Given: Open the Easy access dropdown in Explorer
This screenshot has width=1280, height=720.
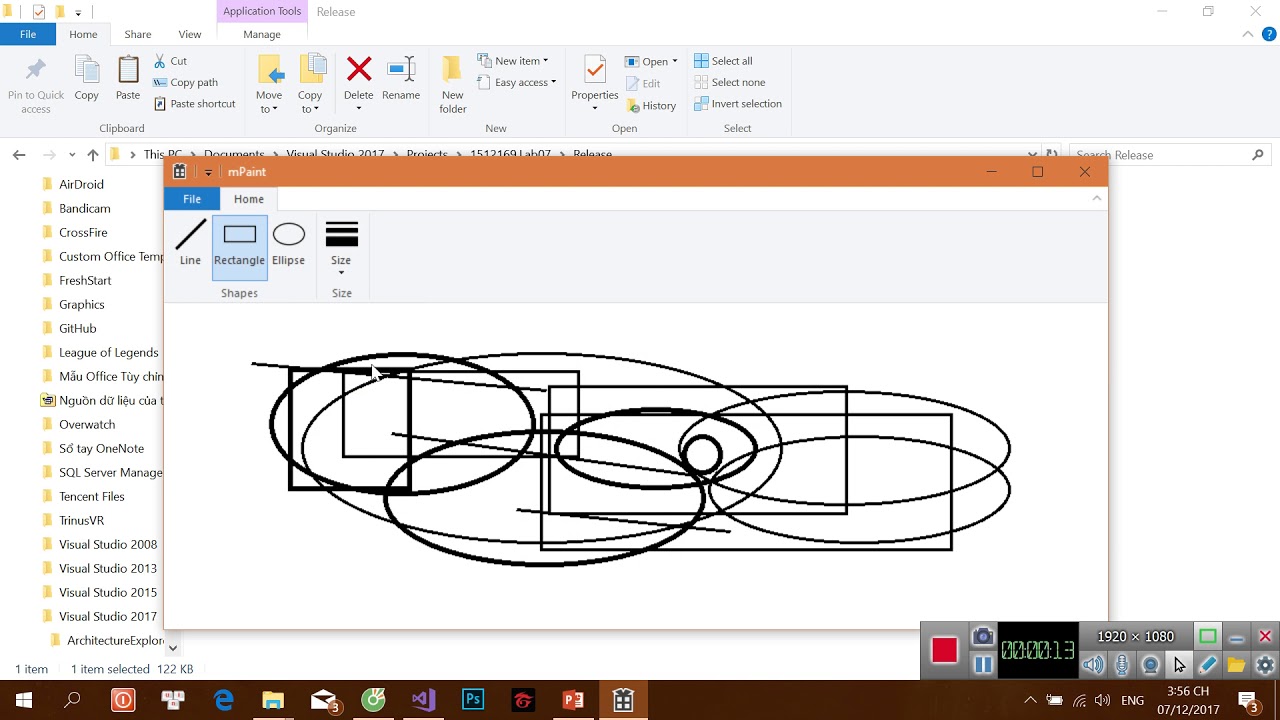Looking at the screenshot, I should tap(516, 83).
